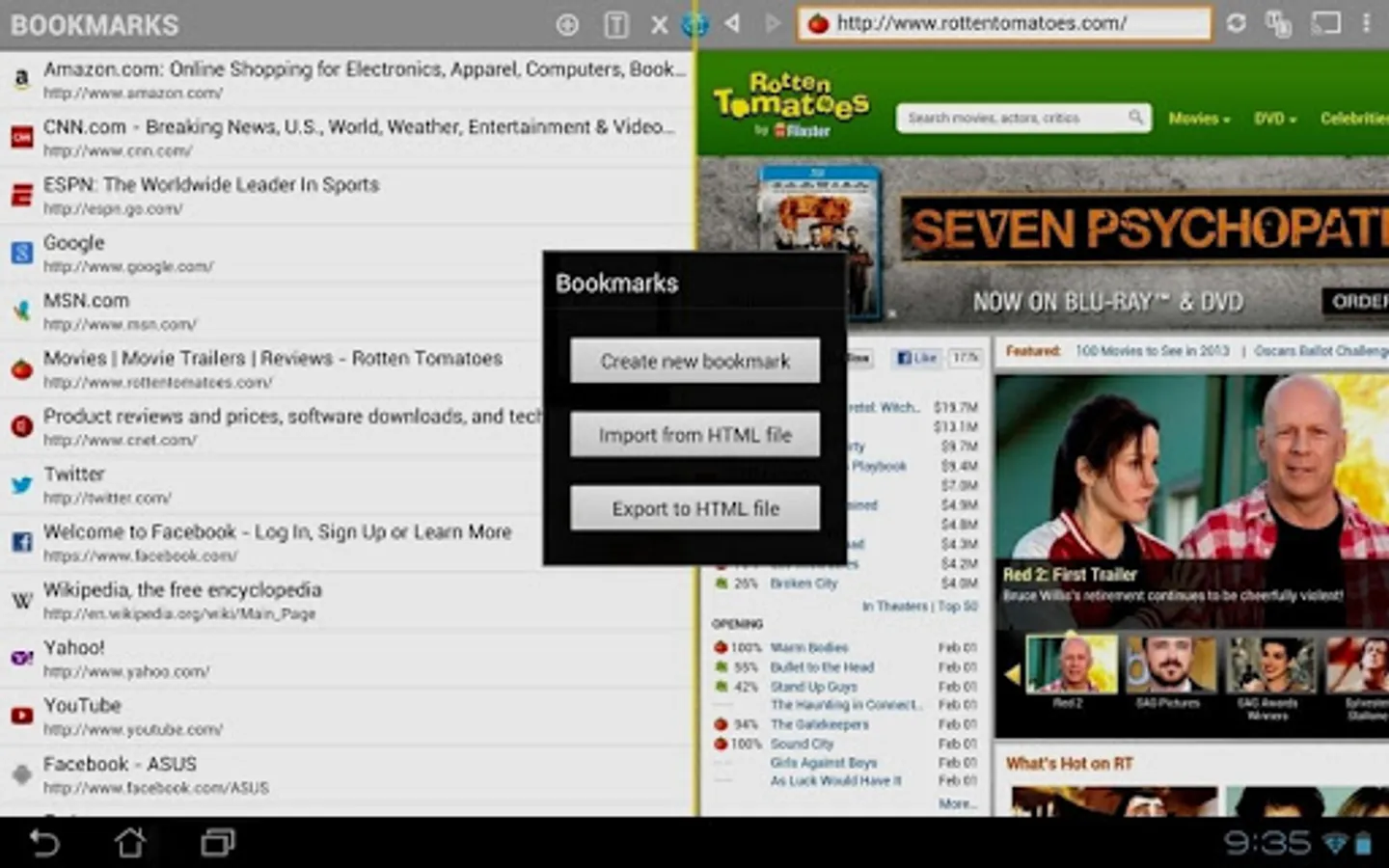Tap the Android home button
Screen dimensions: 1389x868
click(130, 843)
